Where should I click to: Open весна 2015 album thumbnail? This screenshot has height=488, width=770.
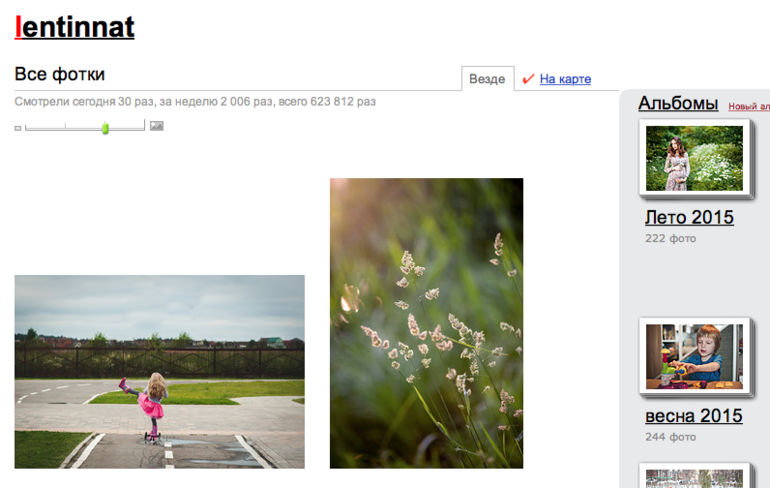pos(694,356)
